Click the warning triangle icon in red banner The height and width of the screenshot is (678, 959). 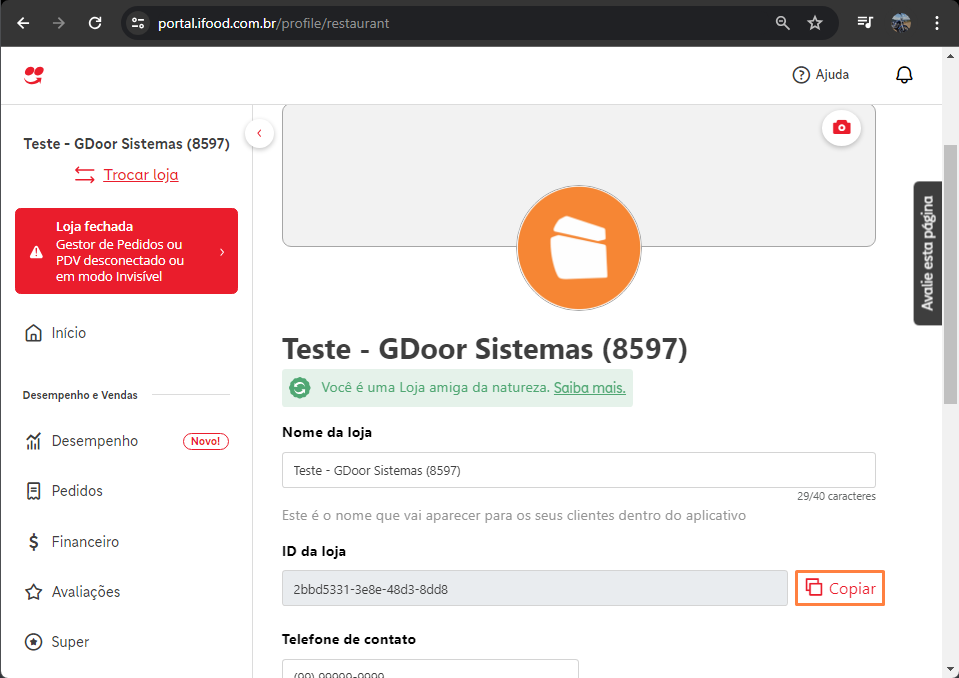tap(37, 252)
